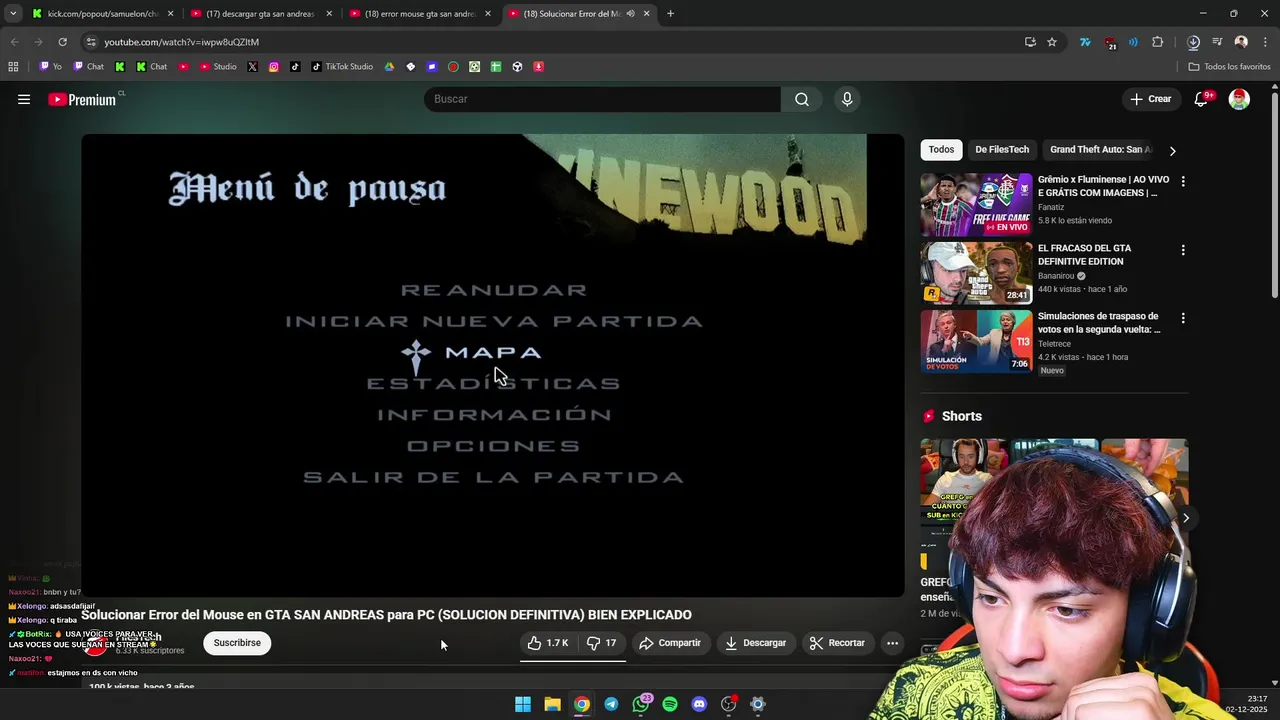The height and width of the screenshot is (720, 1280).
Task: Open options for Simulaciones de traspaso video
Action: point(1183,318)
